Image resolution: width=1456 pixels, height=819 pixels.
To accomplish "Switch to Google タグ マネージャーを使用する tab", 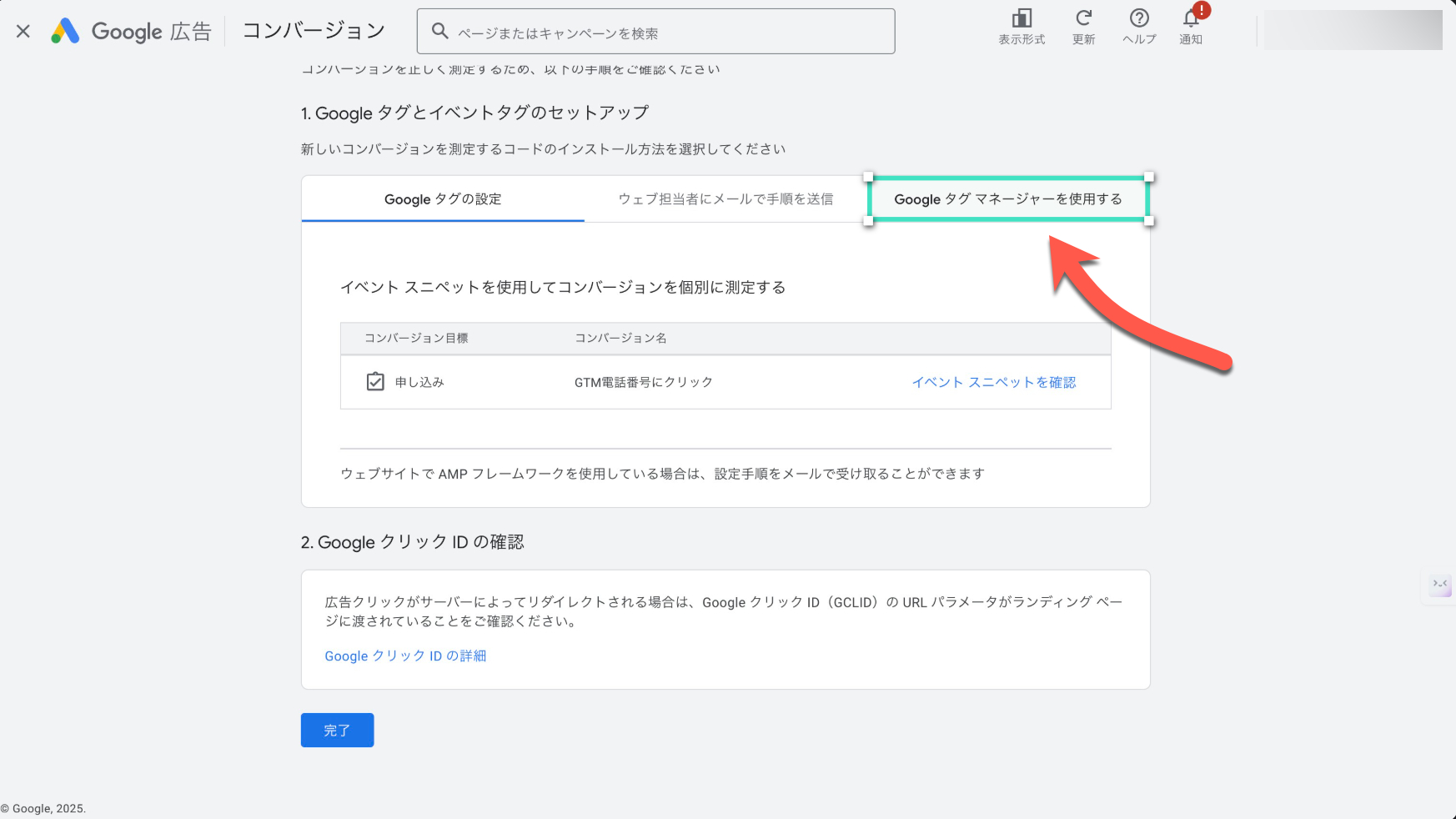I will [x=1008, y=199].
